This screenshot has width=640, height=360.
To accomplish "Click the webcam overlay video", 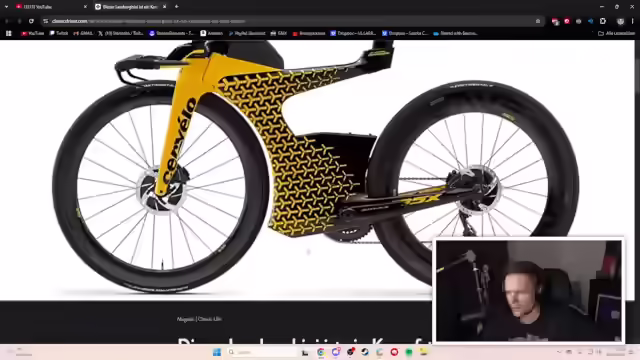I will tap(529, 290).
